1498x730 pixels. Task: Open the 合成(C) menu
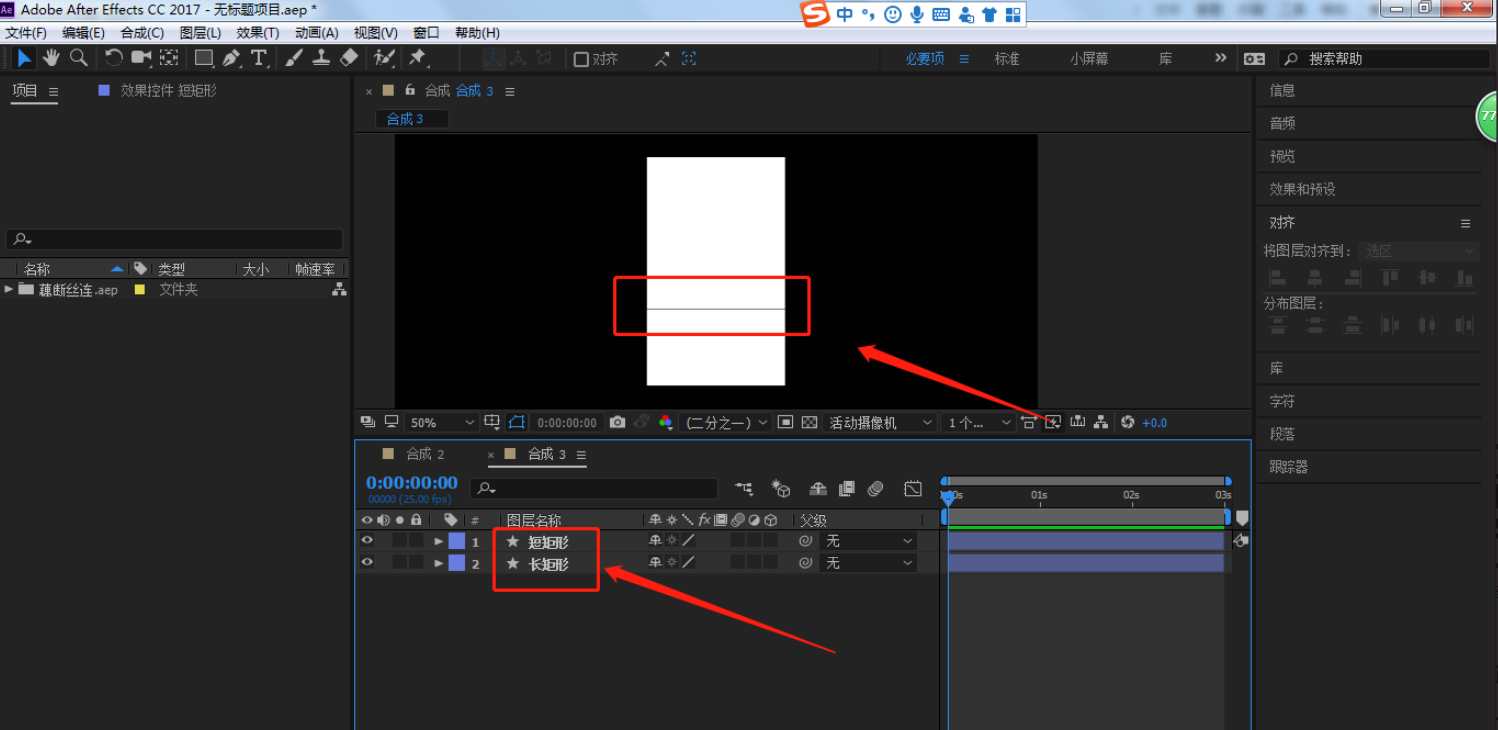pos(142,32)
